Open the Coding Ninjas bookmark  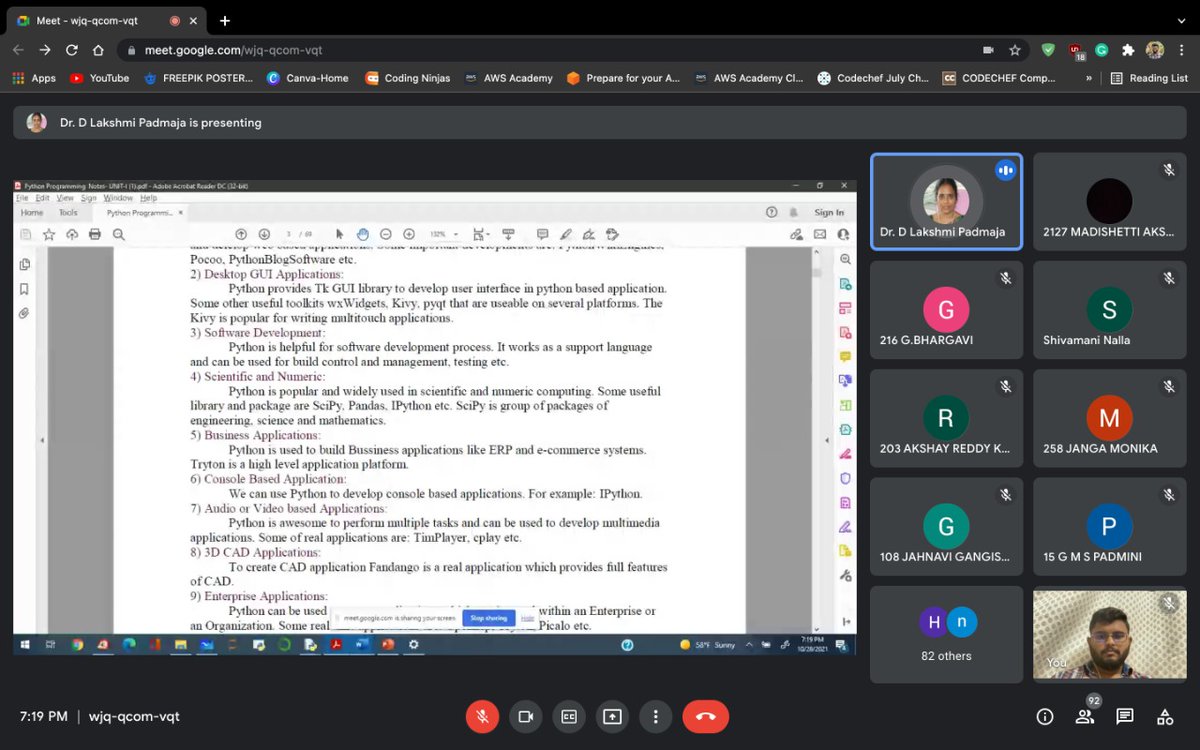point(408,78)
